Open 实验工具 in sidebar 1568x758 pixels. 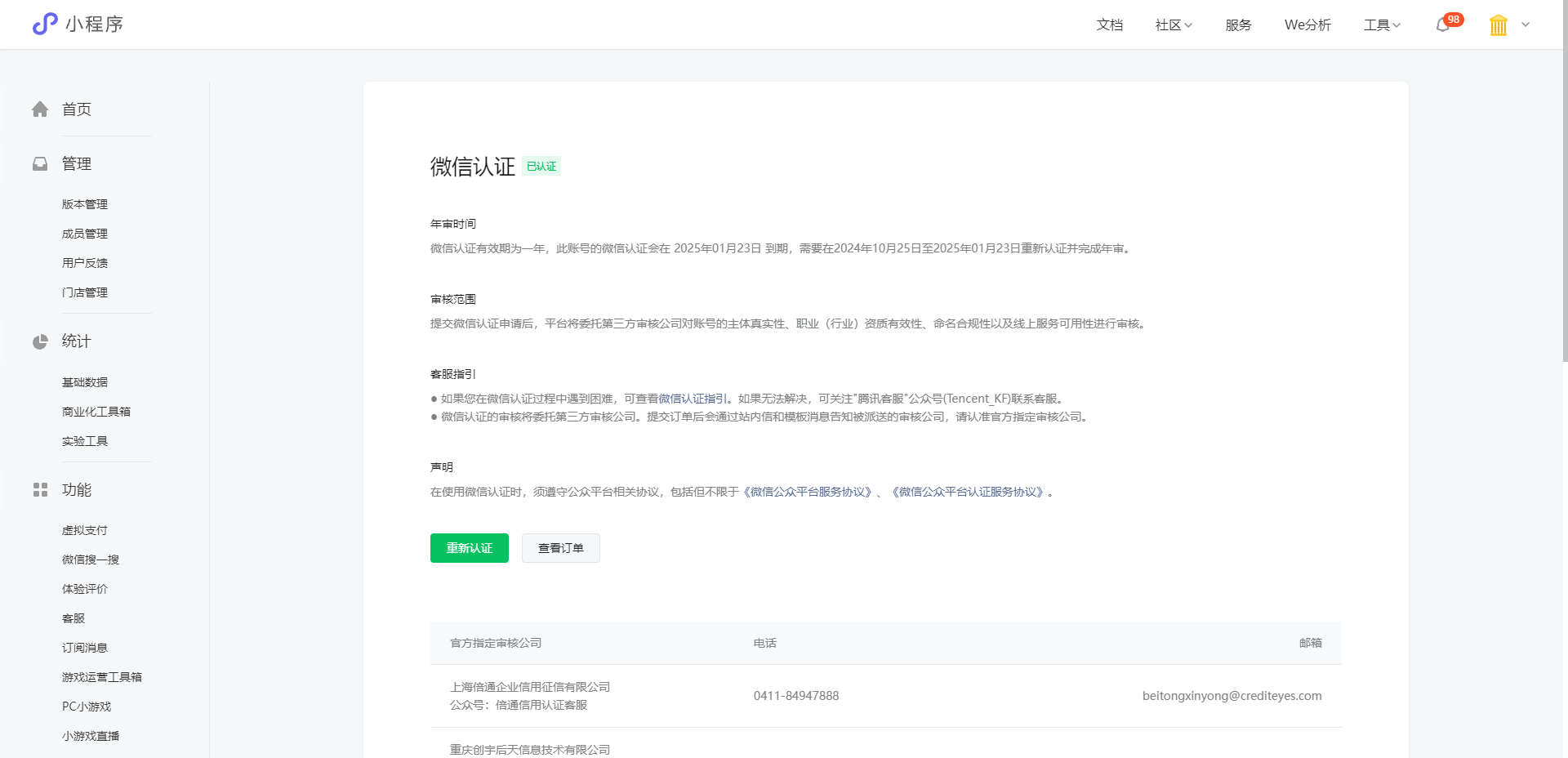click(85, 441)
